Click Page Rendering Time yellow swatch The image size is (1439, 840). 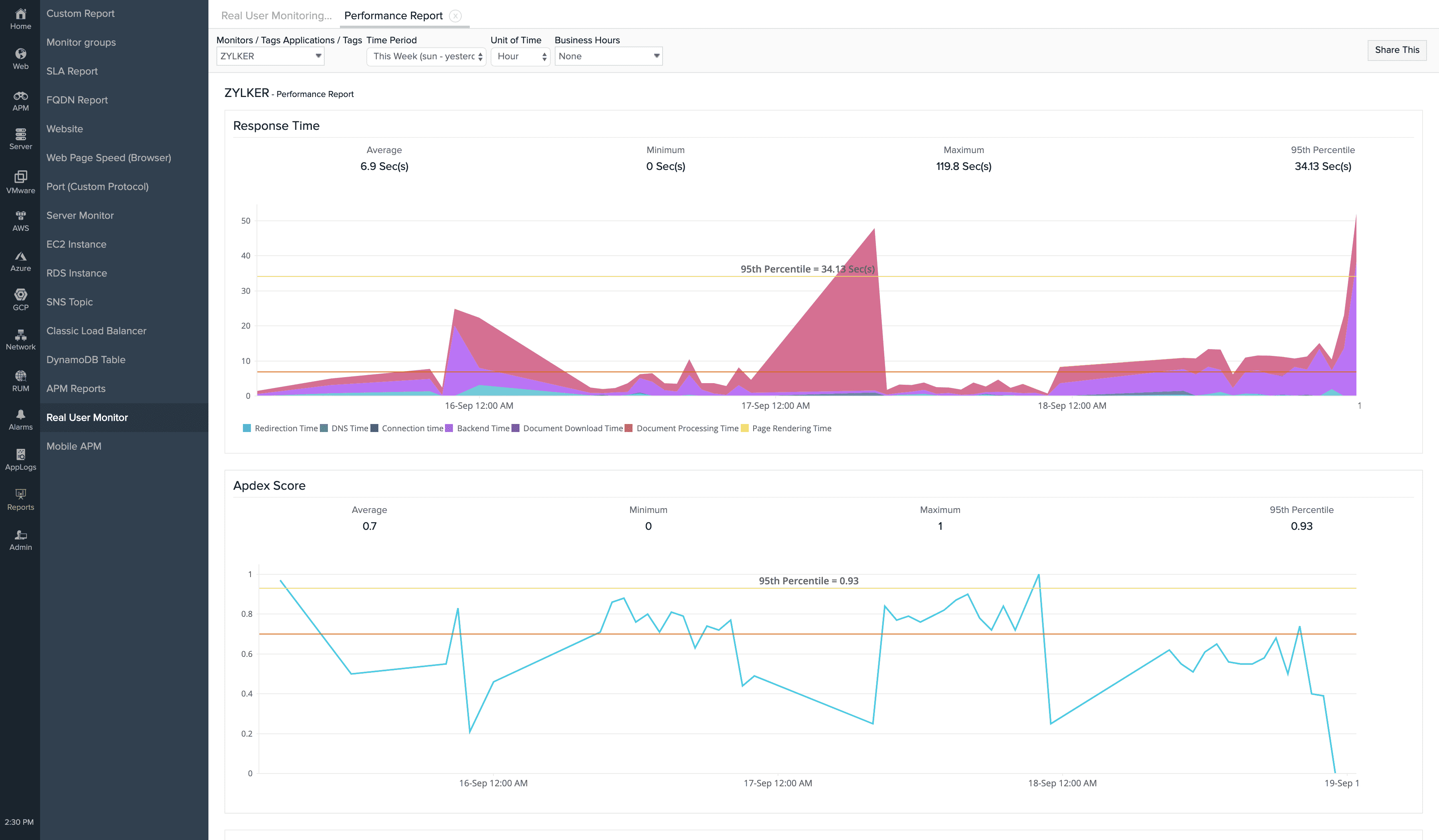tap(745, 428)
